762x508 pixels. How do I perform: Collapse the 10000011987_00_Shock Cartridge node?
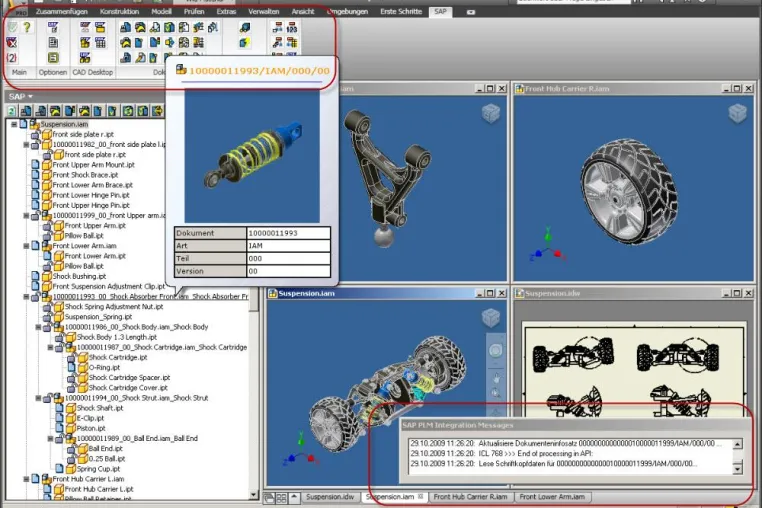click(x=51, y=348)
